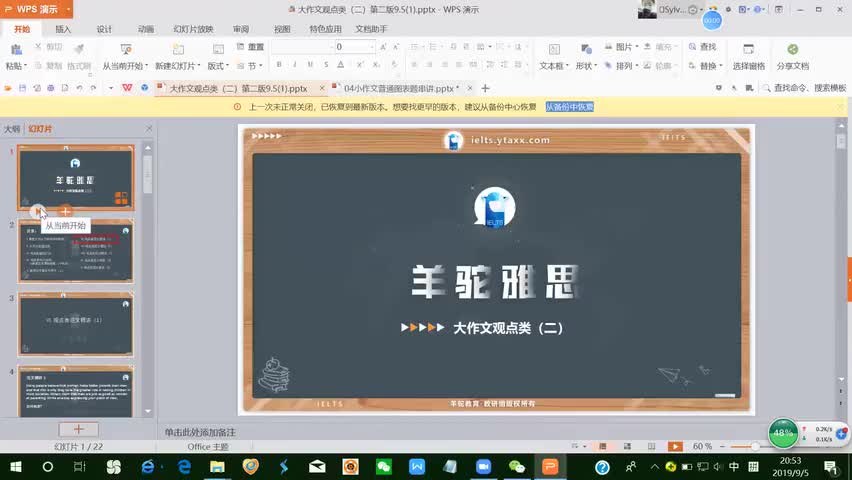The height and width of the screenshot is (480, 852).
Task: Click the 从备份中恢复 restore link
Action: tap(569, 107)
